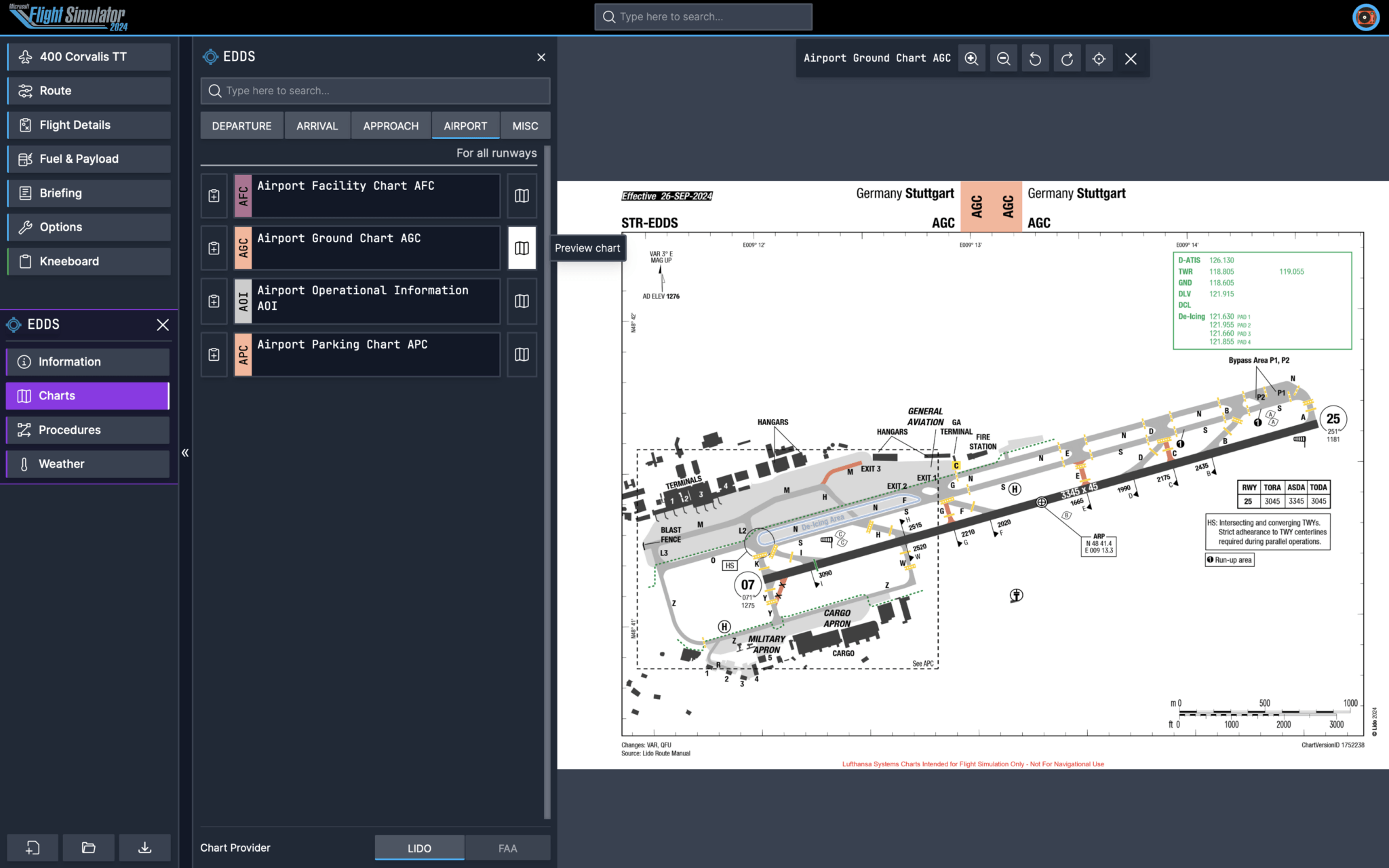Zoom out of the displayed chart

pos(1003,58)
